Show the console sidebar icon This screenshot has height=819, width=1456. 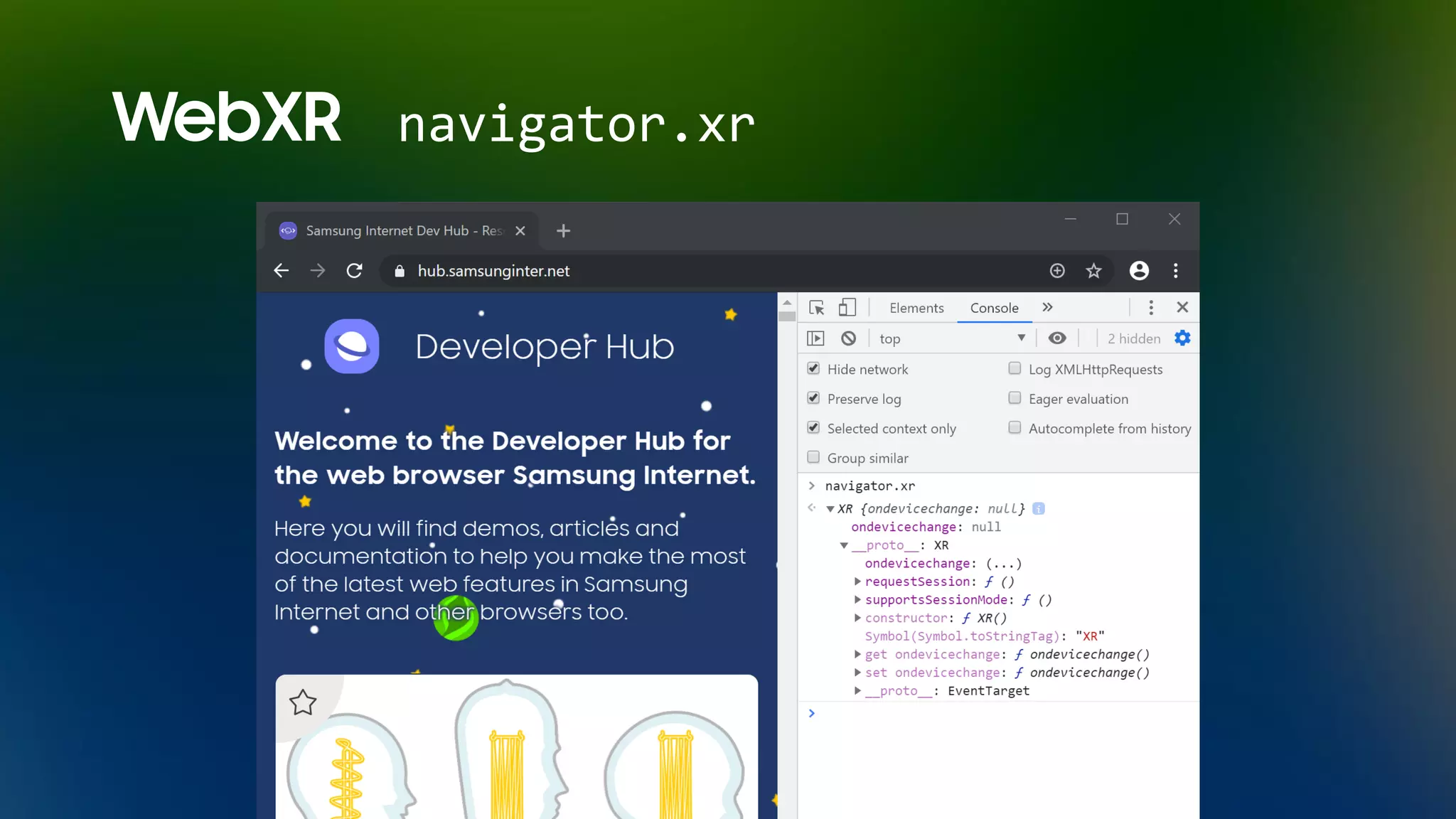click(x=815, y=338)
